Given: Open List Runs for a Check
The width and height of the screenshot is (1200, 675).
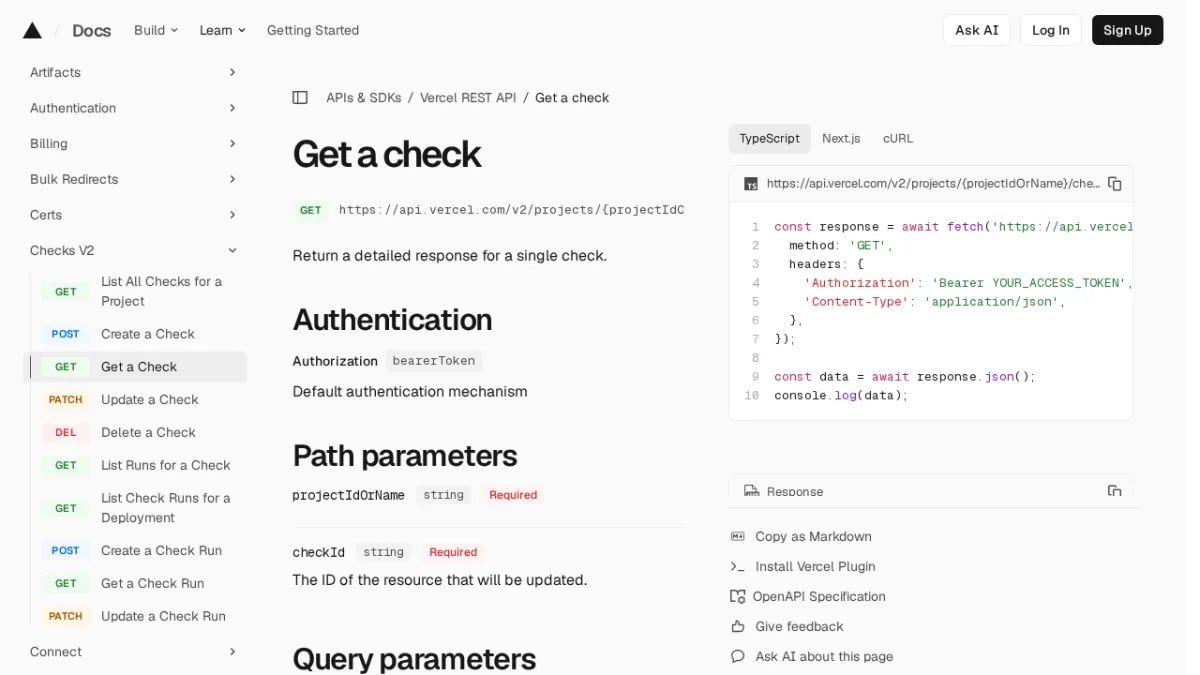Looking at the screenshot, I should click(135, 465).
